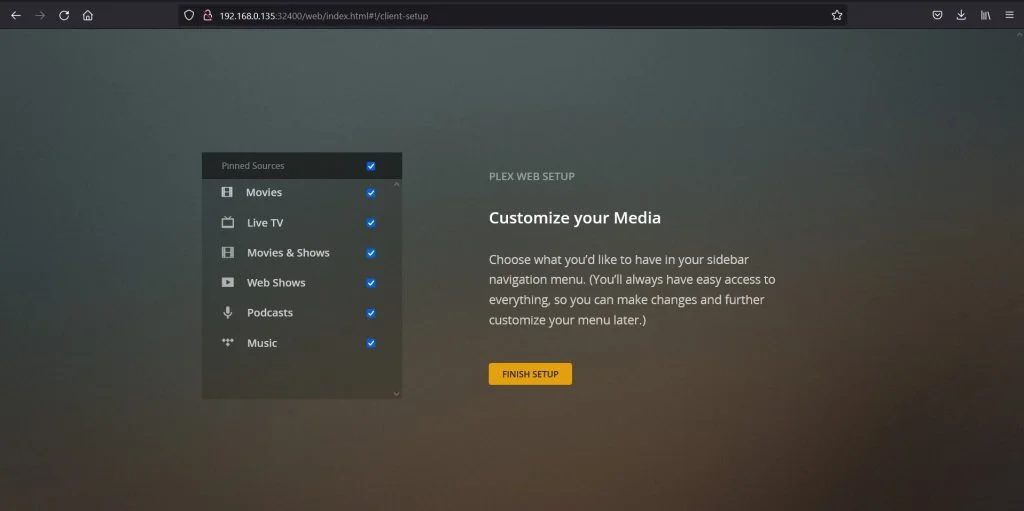Click the Movies & Shows film icon
Viewport: 1024px width, 511px height.
coord(227,252)
